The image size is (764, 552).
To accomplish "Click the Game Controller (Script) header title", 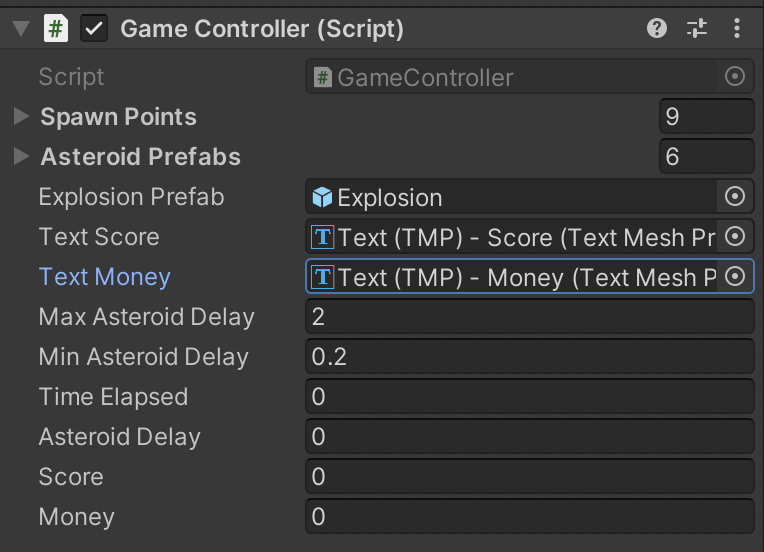I will 262,29.
